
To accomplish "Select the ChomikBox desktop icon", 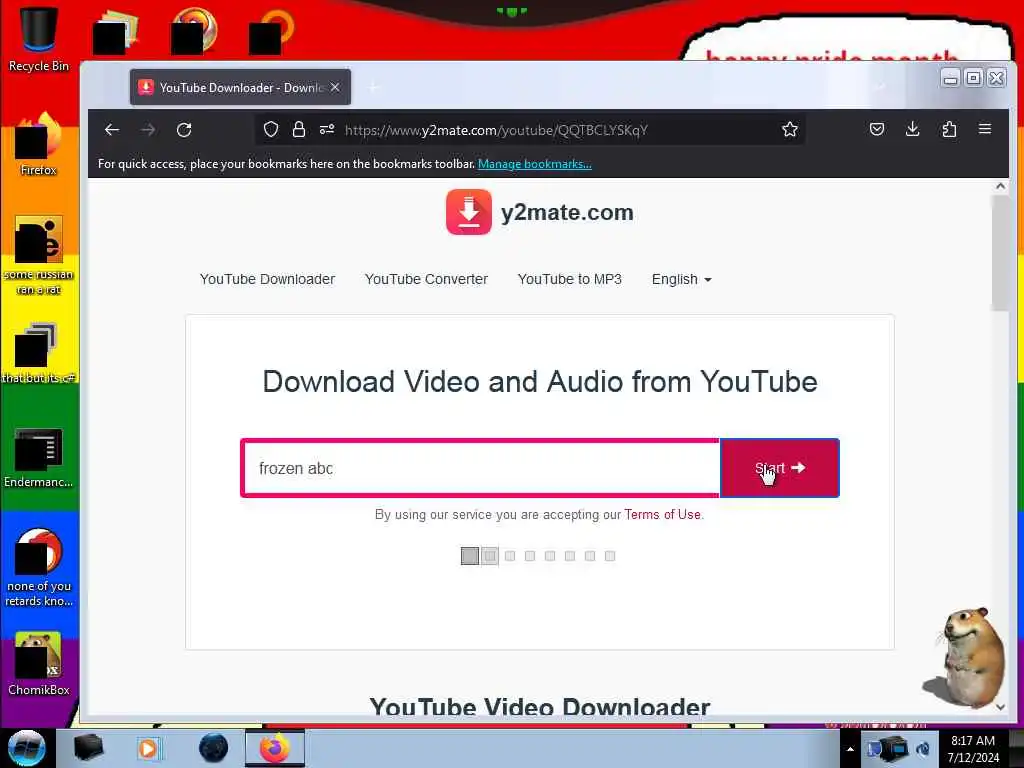I will [x=39, y=664].
